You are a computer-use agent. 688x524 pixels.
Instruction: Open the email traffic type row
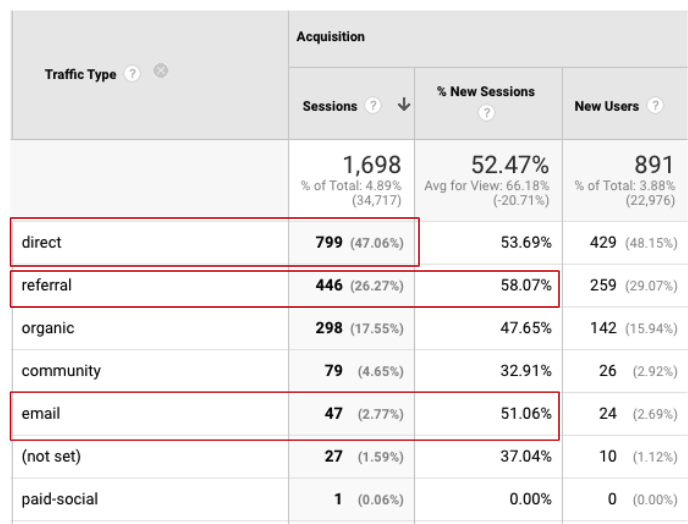[40, 413]
